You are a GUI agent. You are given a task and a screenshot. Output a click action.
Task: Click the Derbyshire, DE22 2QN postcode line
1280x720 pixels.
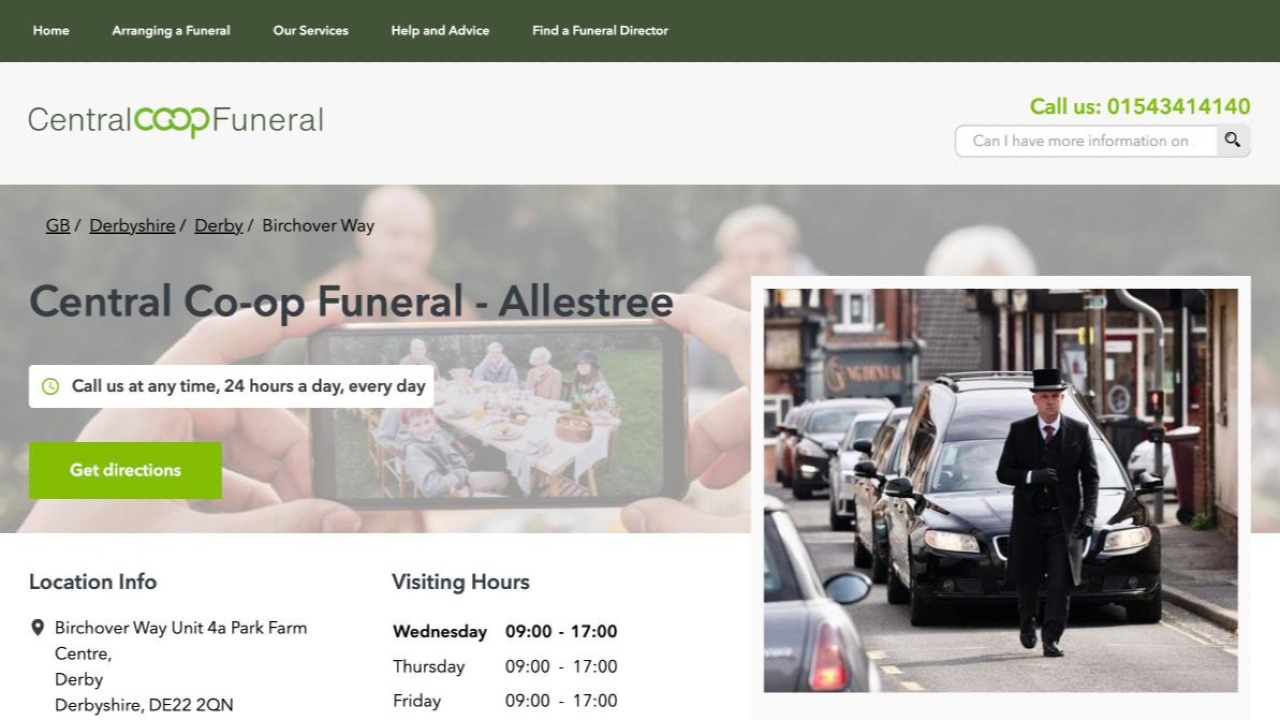tap(144, 705)
